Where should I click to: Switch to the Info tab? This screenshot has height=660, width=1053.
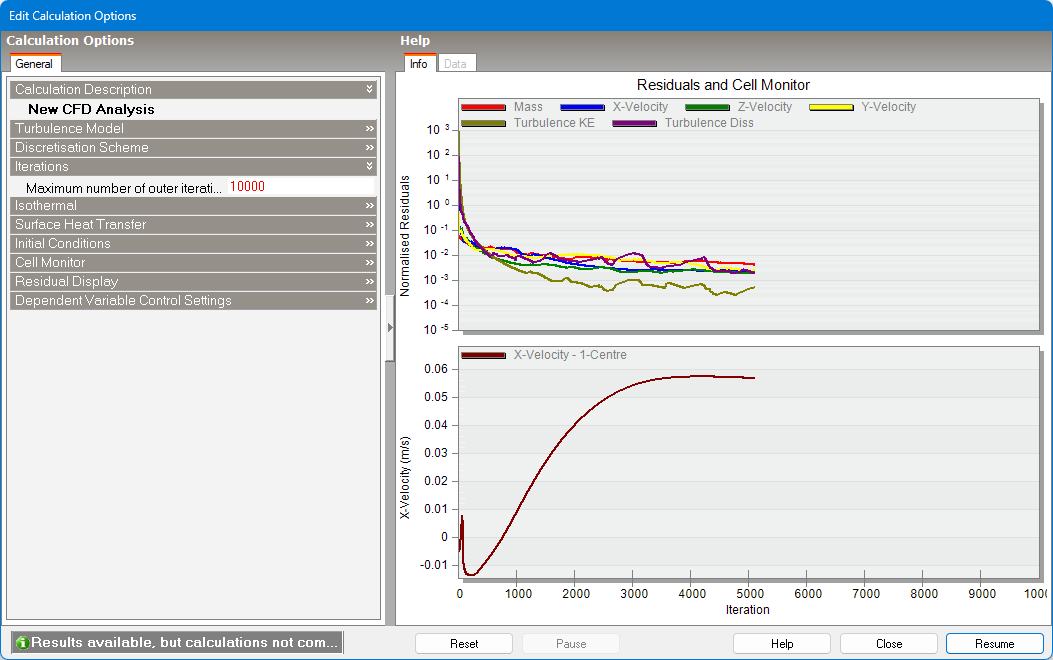pyautogui.click(x=418, y=64)
